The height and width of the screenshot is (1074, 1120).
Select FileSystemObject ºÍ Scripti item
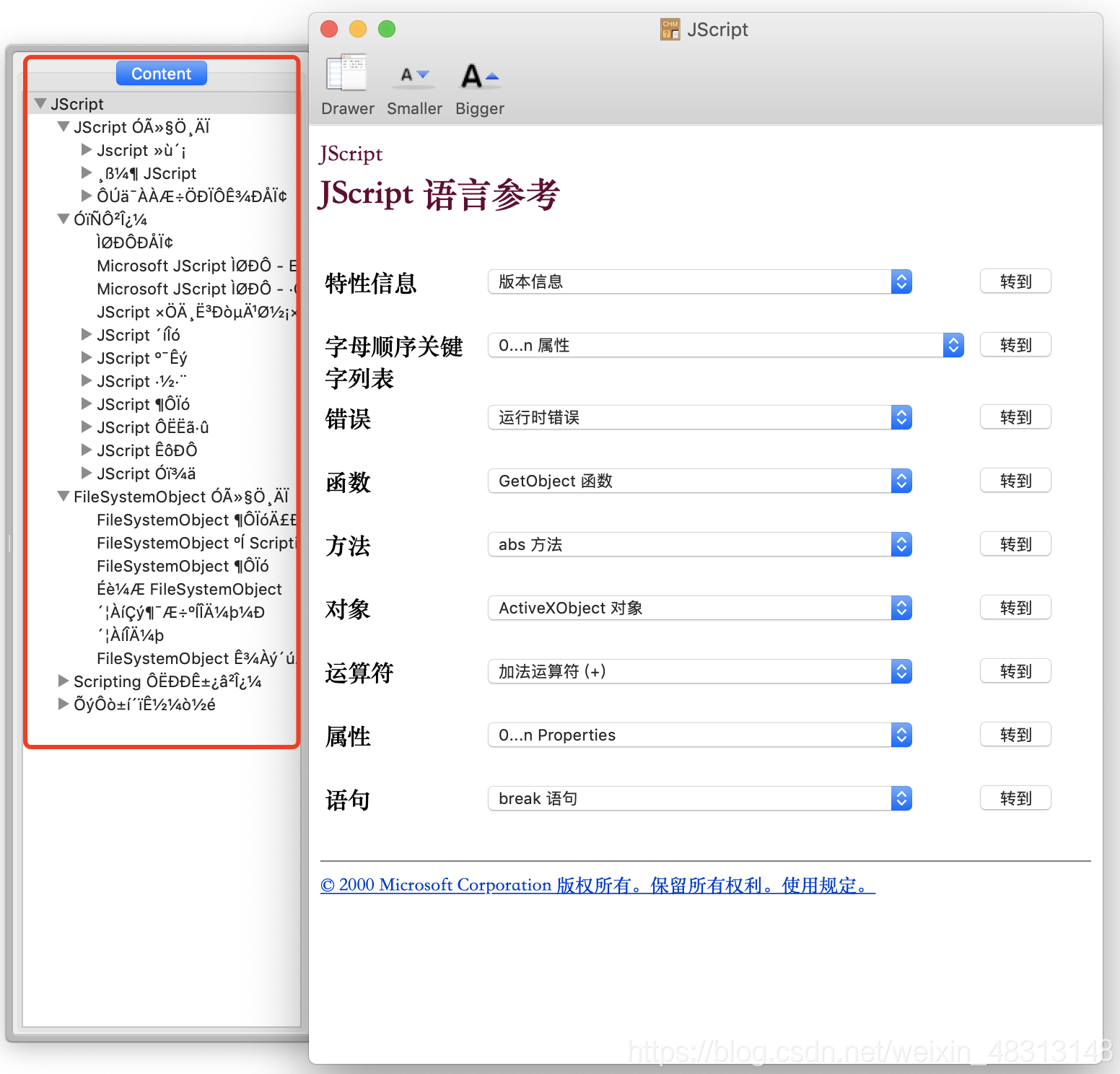point(196,543)
